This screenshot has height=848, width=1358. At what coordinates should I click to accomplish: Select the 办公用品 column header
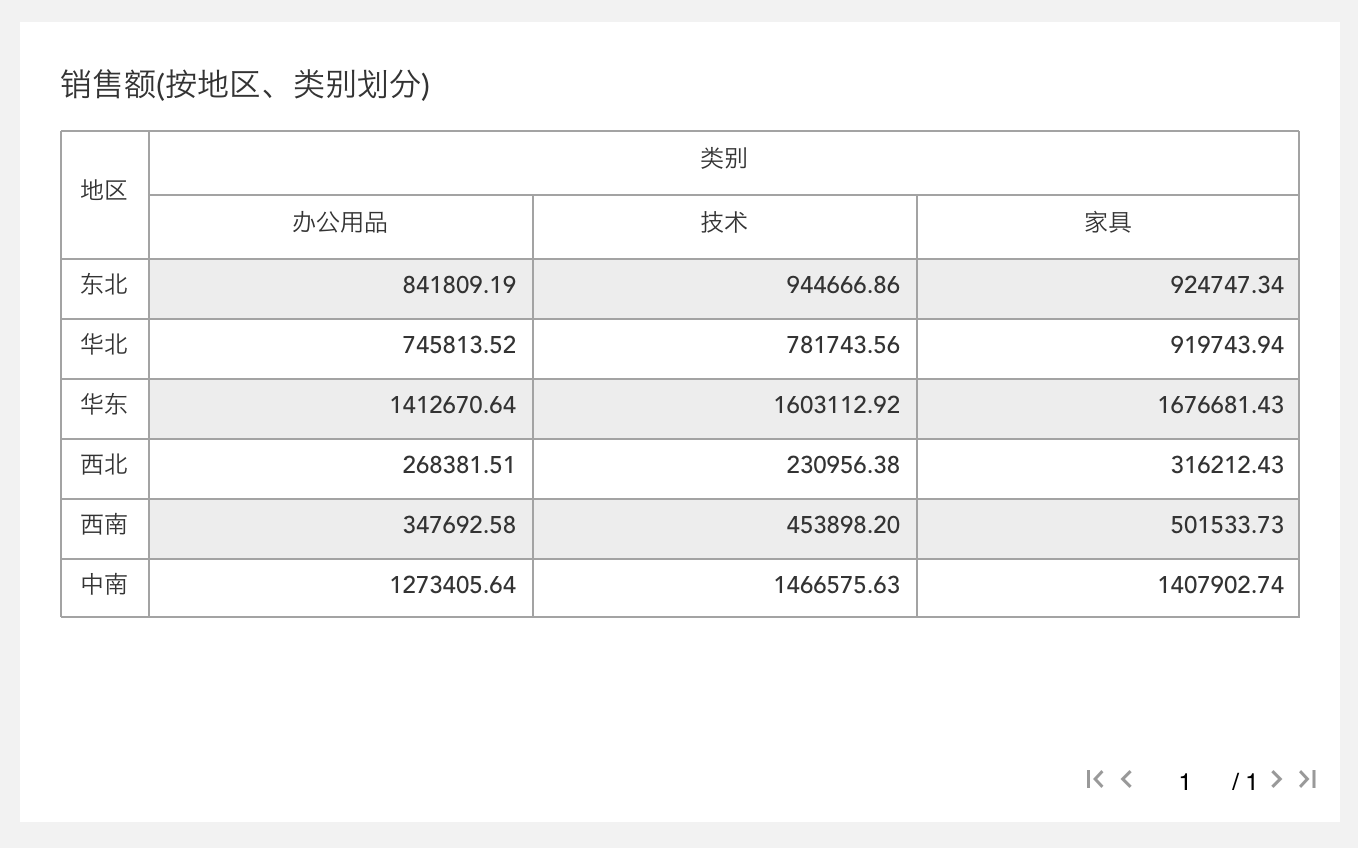point(340,223)
